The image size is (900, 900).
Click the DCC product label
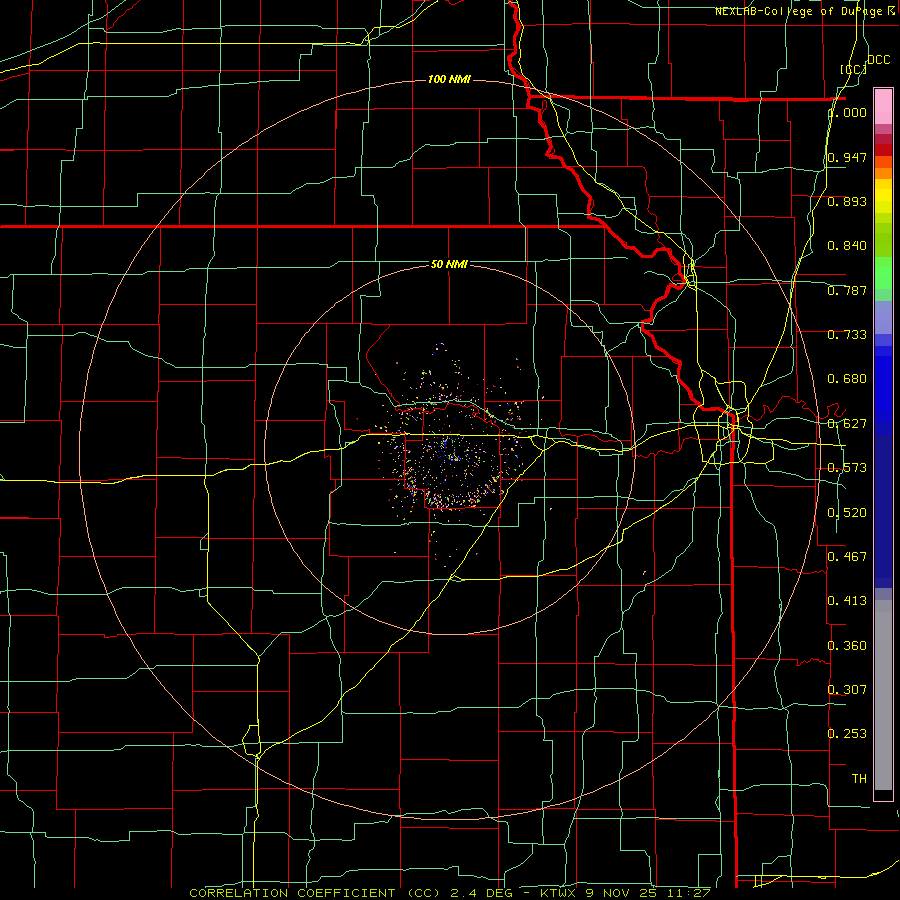[x=878, y=60]
